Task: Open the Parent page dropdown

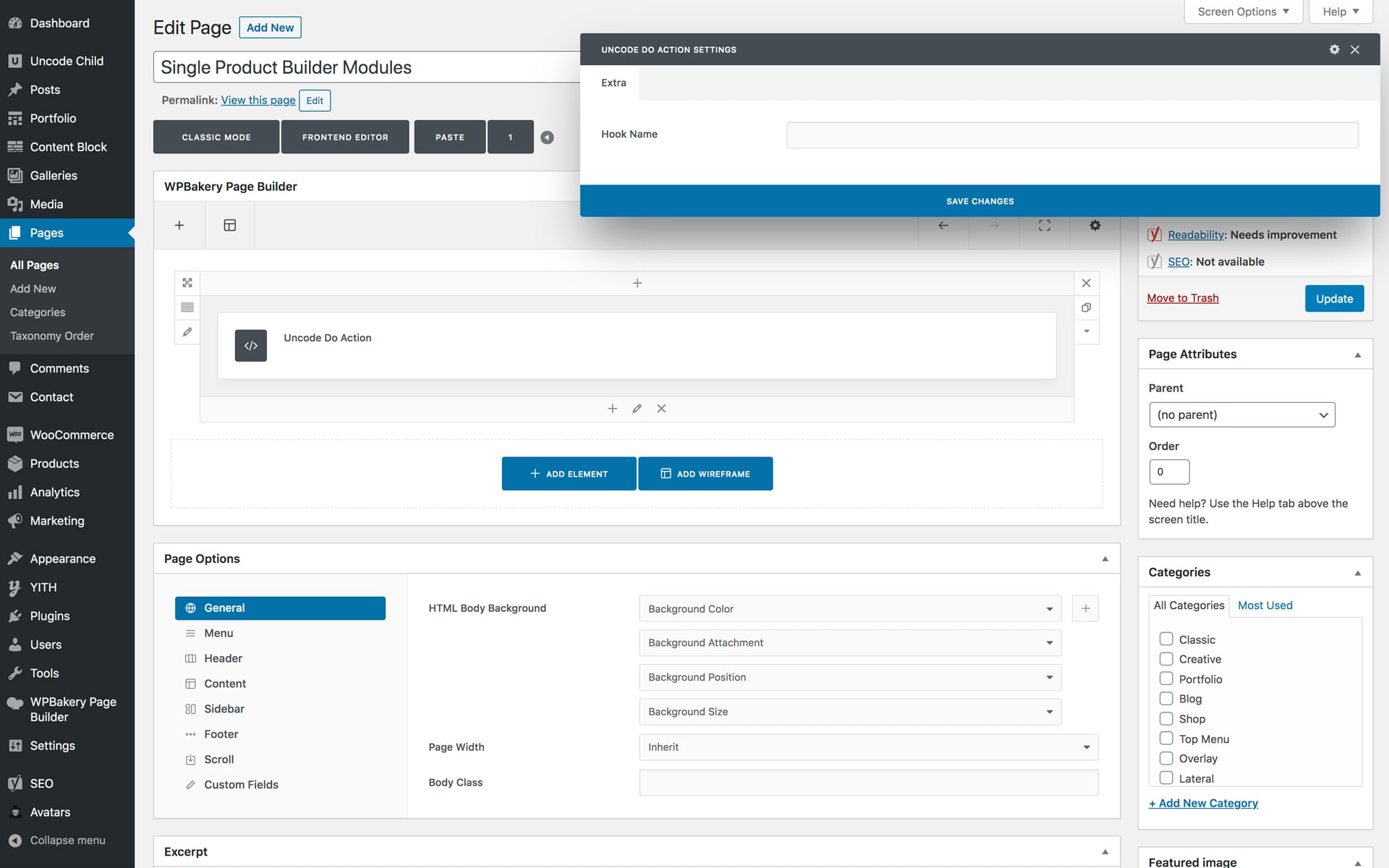Action: tap(1241, 415)
